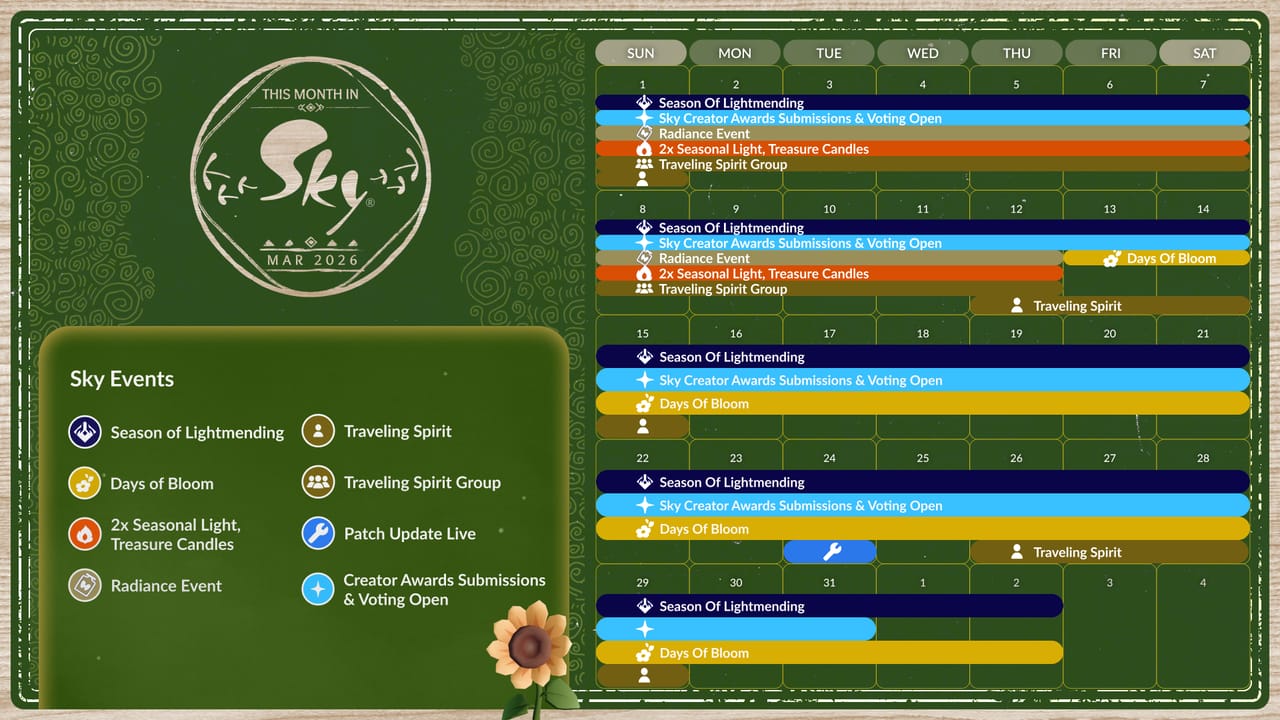The image size is (1280, 720).
Task: Click the Traveling Spirit icon on March 15
Action: (643, 426)
